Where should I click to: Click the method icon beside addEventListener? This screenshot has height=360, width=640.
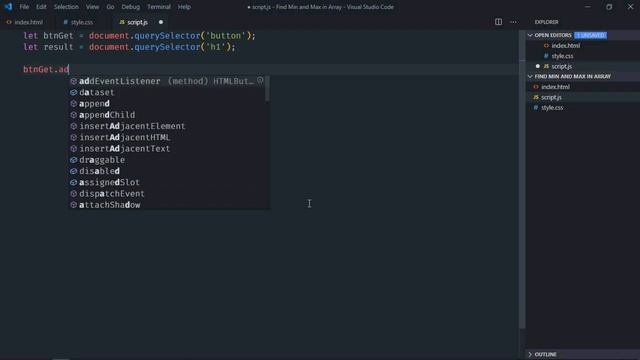pyautogui.click(x=73, y=81)
